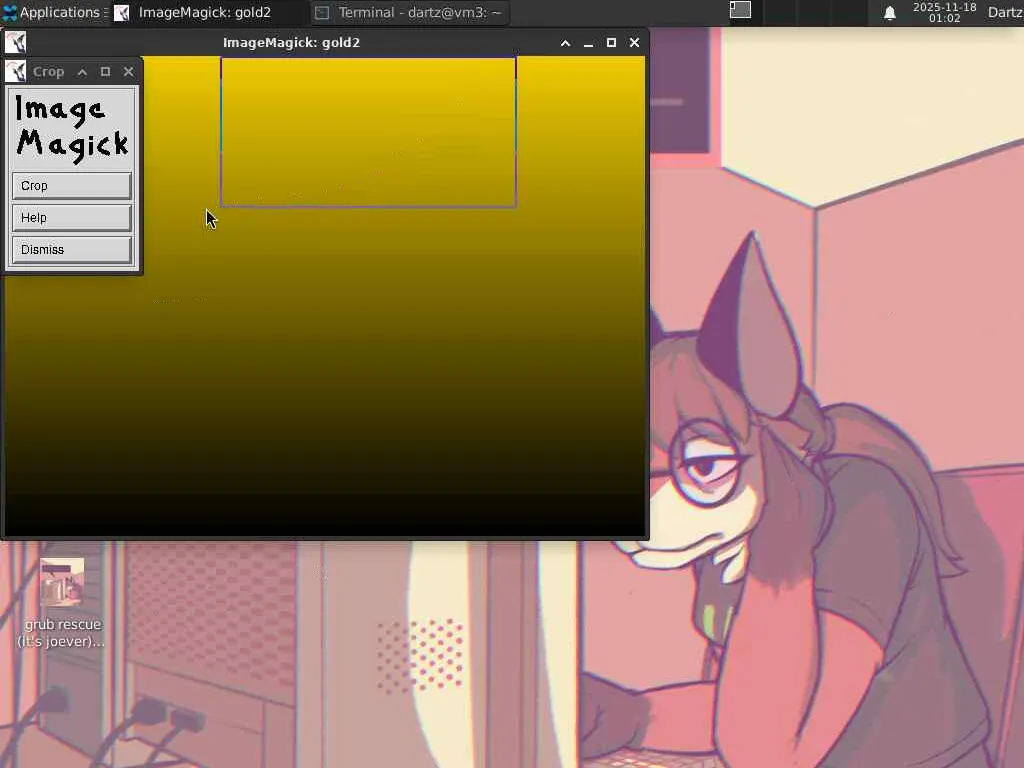Screen dimensions: 1024x768
Task: Select the grub rescue desktop icon
Action: 61,603
